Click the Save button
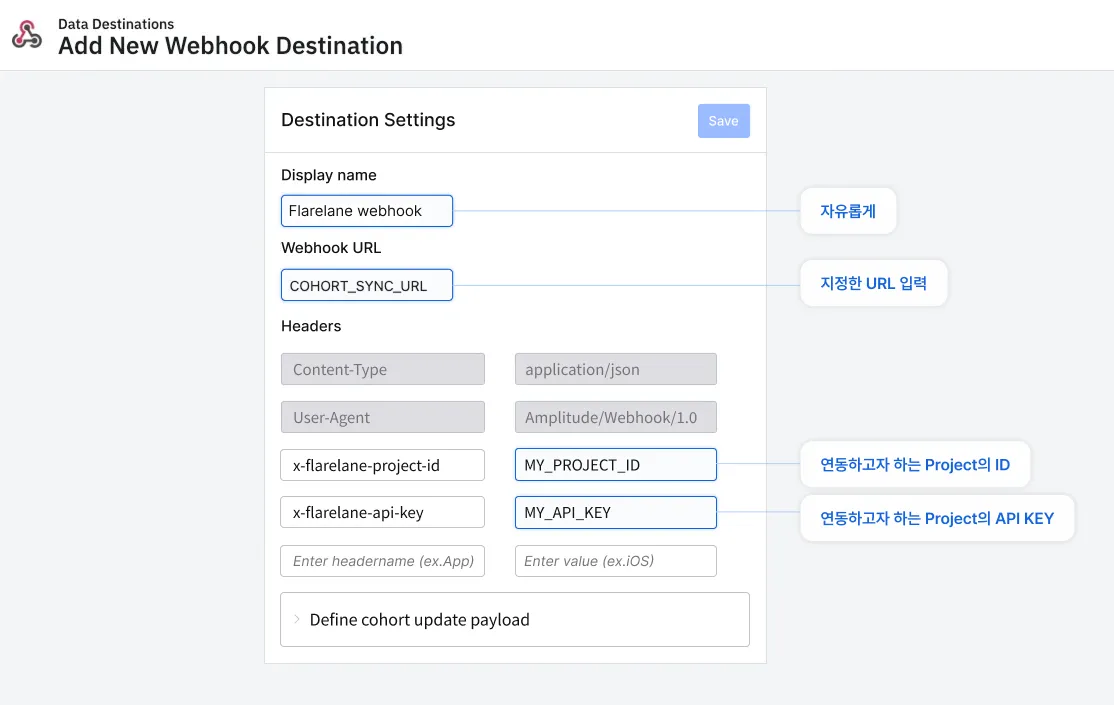 coord(723,121)
